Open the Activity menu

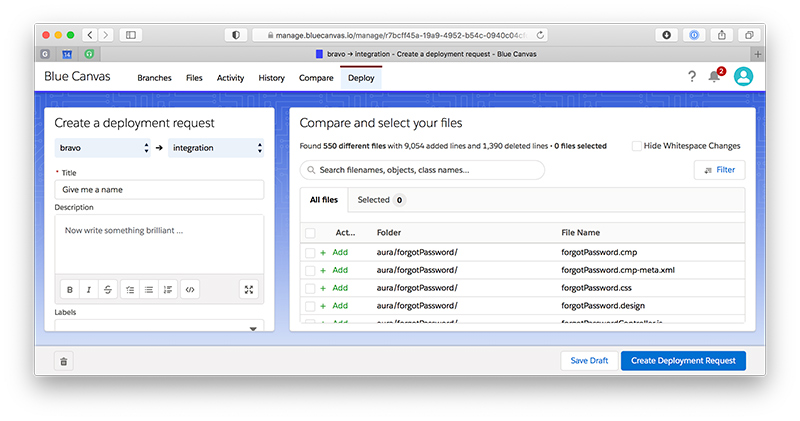[x=230, y=78]
